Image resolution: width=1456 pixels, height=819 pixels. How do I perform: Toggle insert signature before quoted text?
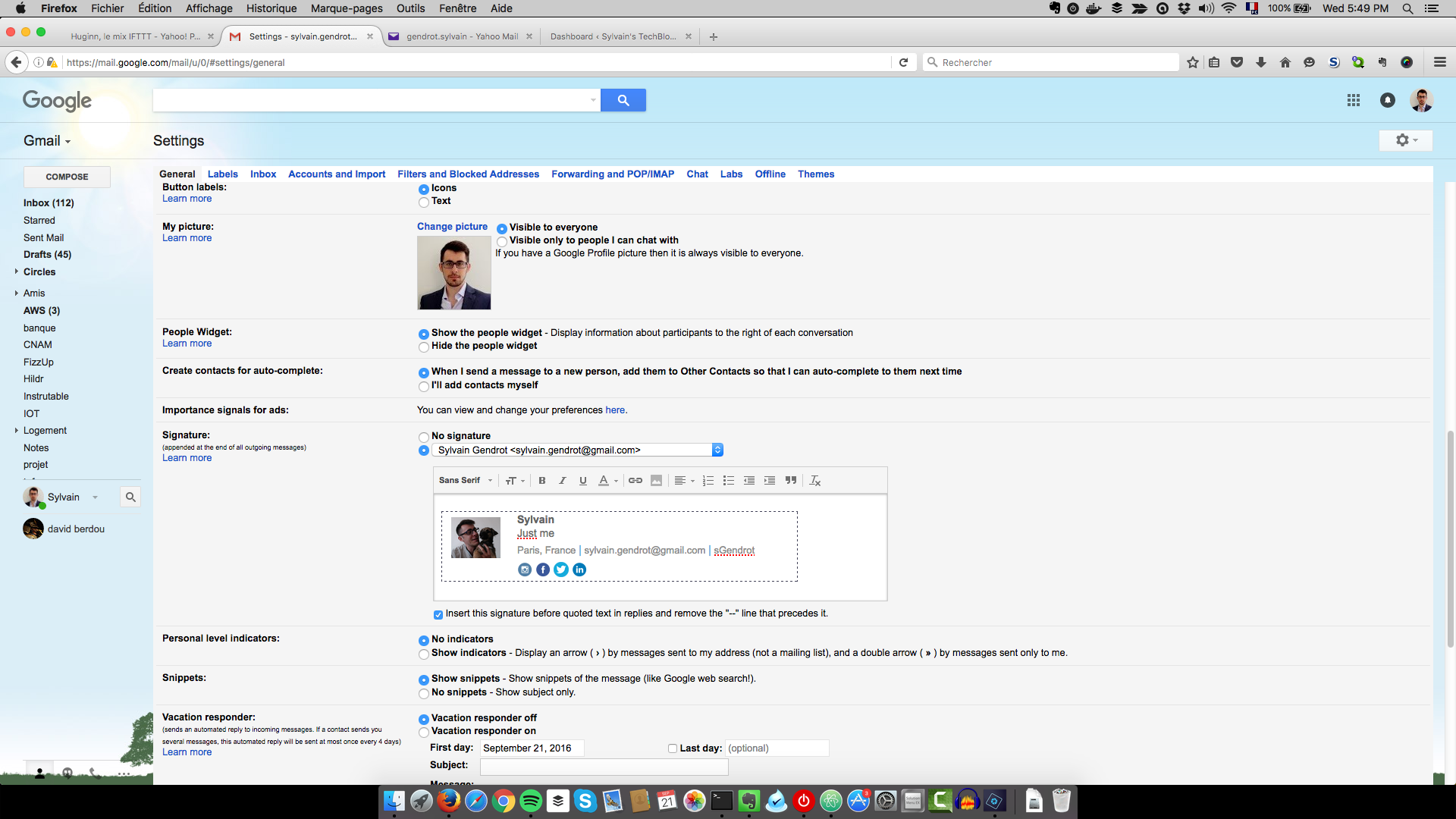(438, 615)
